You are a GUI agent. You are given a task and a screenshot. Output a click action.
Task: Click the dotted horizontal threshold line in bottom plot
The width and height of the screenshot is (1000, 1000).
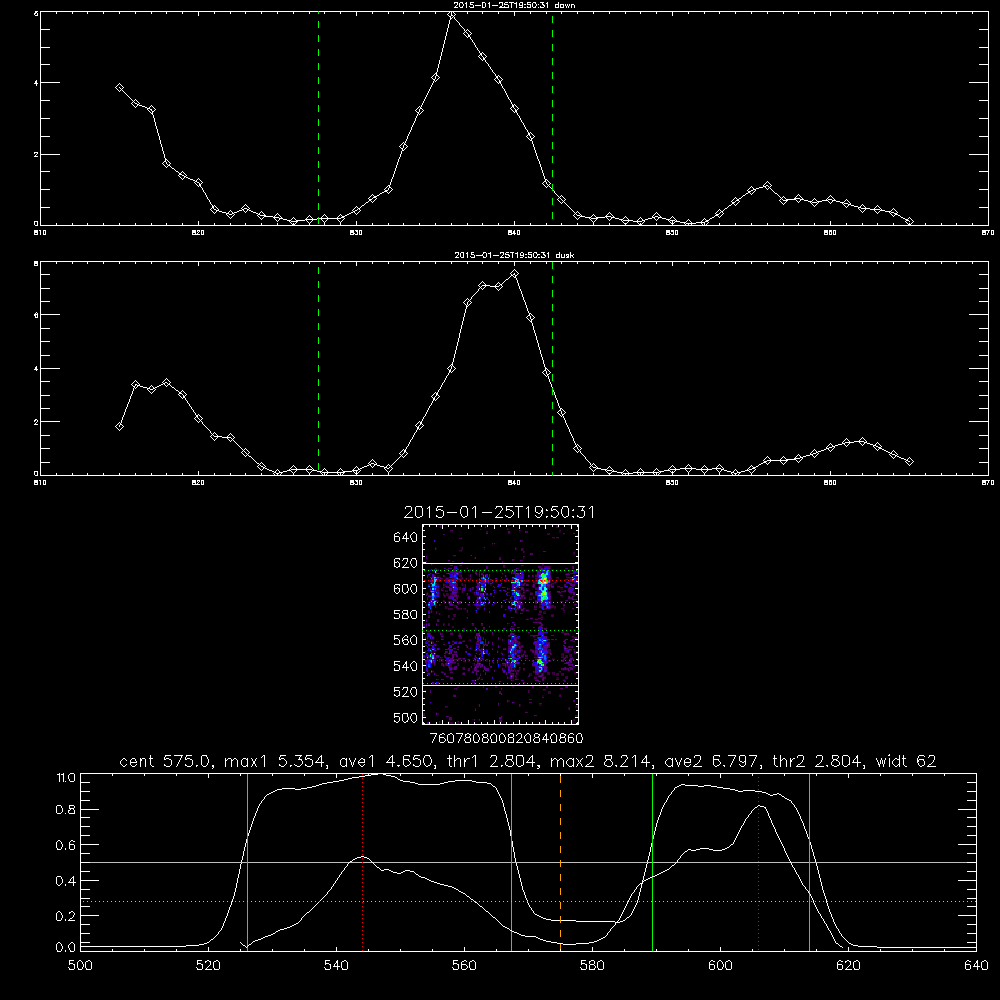click(529, 901)
